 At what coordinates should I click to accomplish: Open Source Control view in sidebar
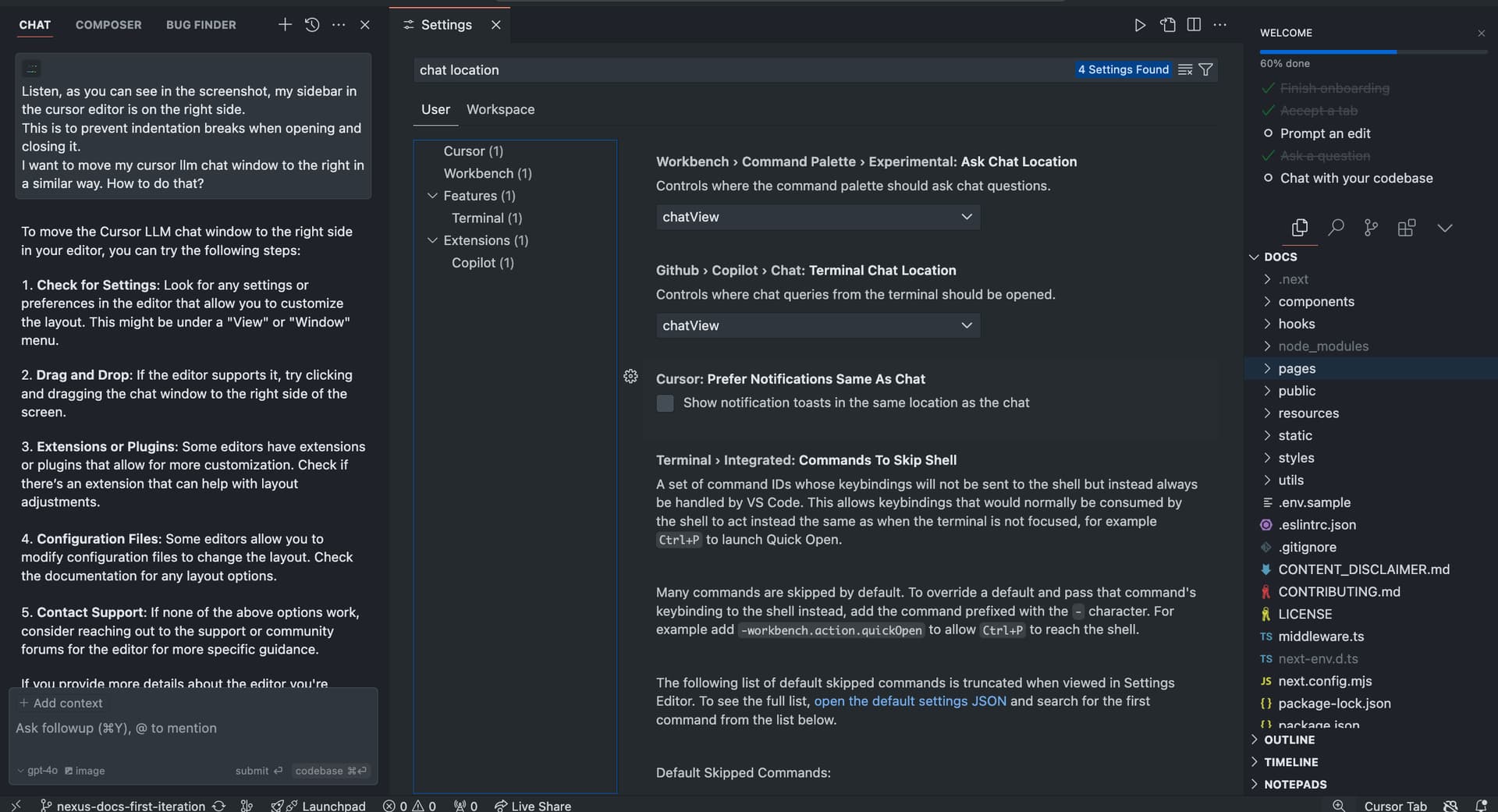pos(1371,228)
